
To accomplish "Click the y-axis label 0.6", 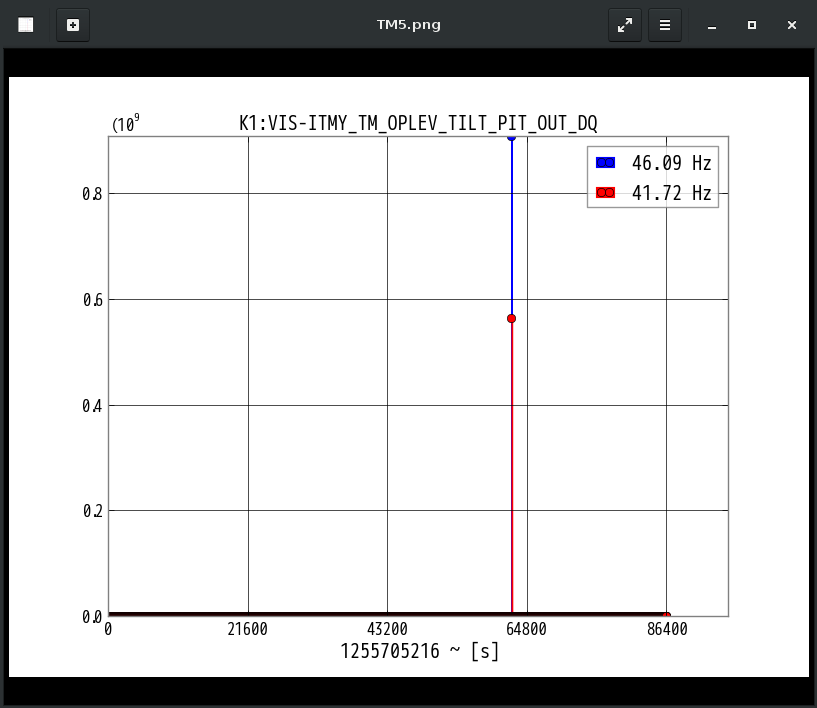I will tap(92, 300).
